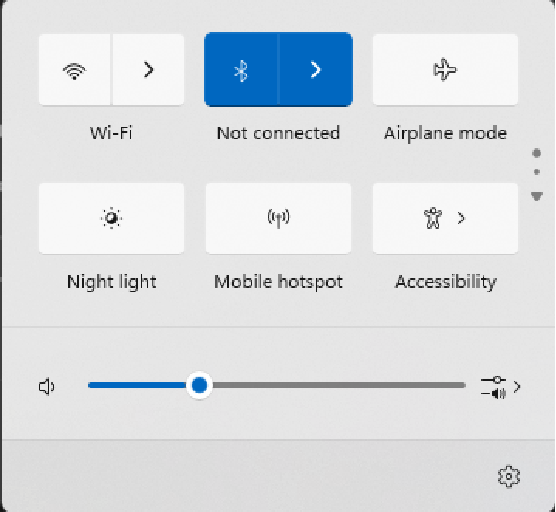Toggle Wi-Fi using the wireless icon

point(74,70)
